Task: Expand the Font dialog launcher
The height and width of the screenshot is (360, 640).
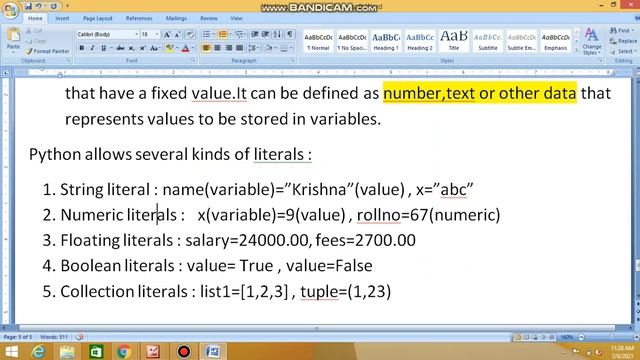Action: tap(193, 60)
